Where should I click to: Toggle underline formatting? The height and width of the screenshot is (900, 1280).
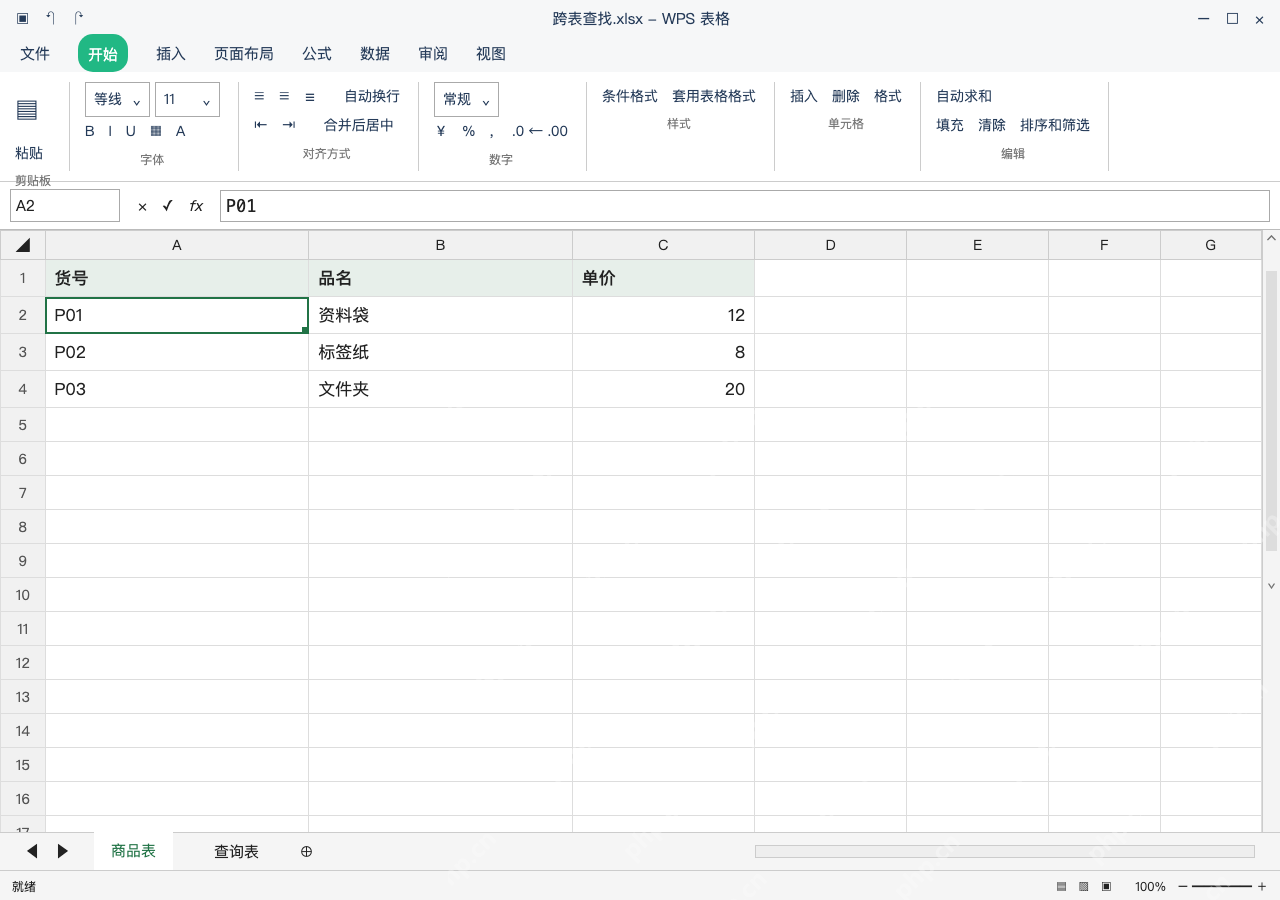click(x=130, y=131)
